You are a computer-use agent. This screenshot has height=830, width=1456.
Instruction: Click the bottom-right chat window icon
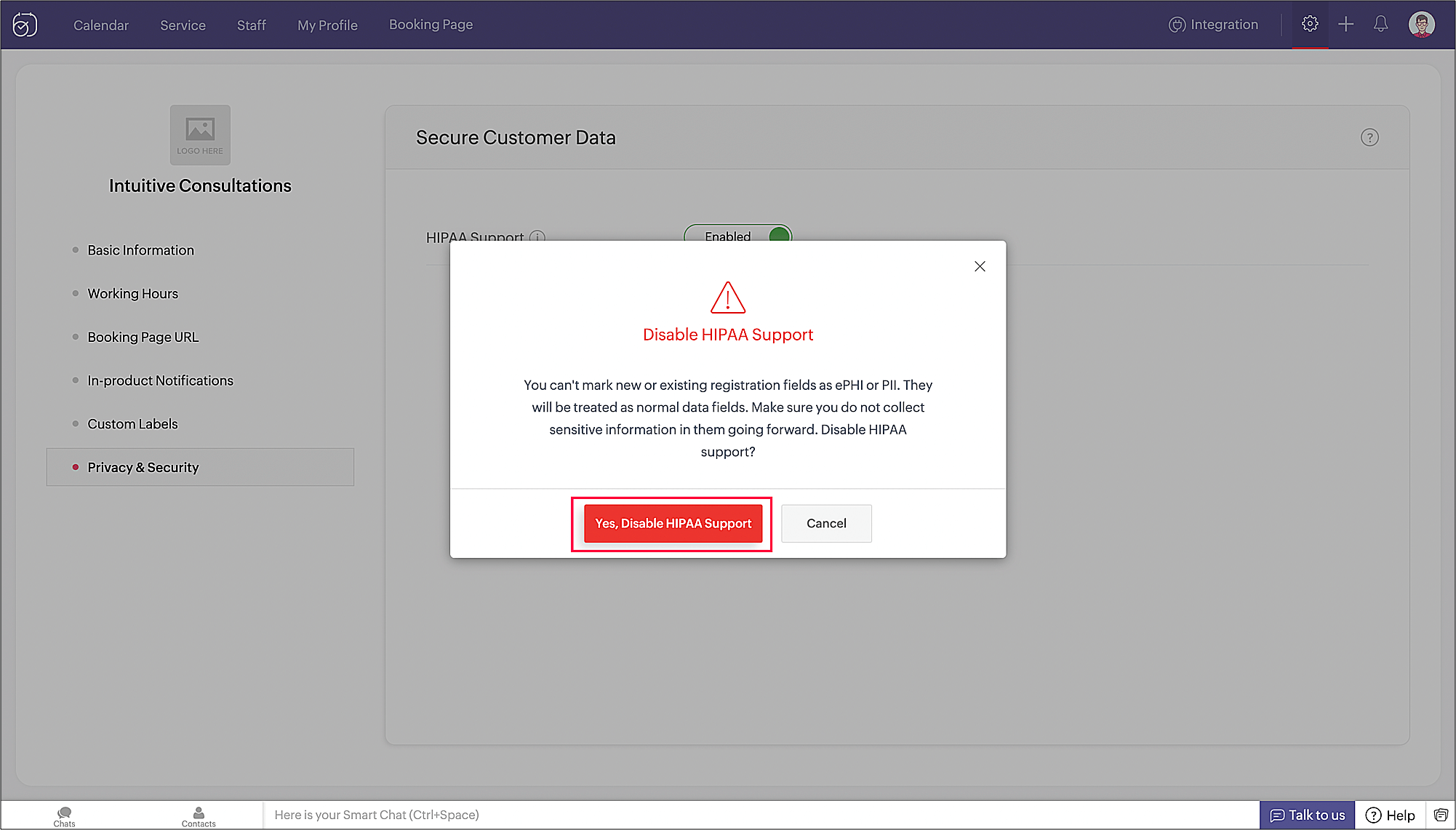(x=1441, y=815)
